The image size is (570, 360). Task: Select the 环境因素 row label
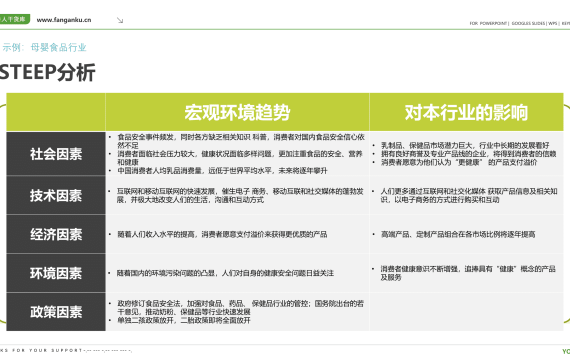56,273
